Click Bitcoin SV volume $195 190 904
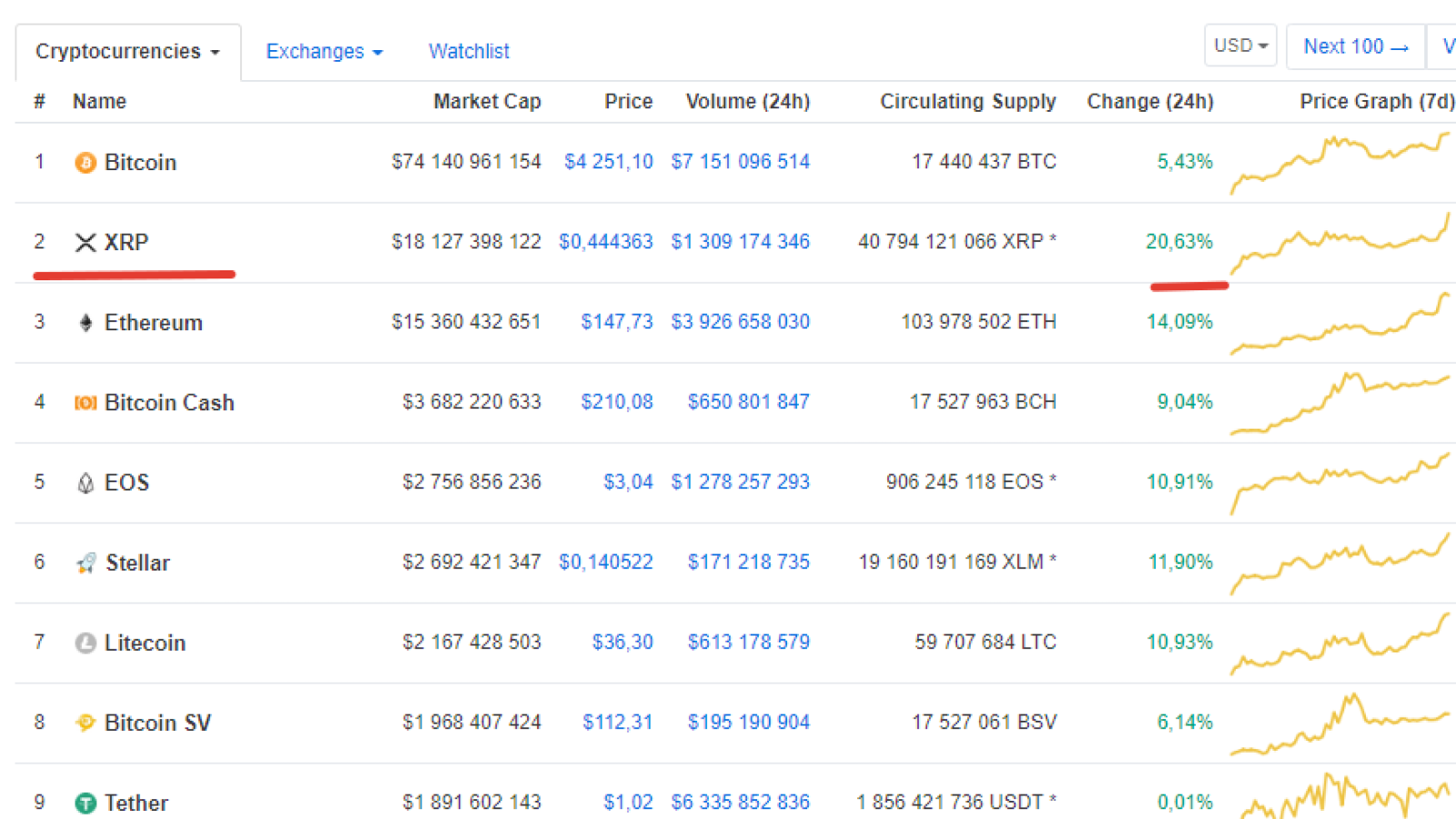Image resolution: width=1456 pixels, height=819 pixels. click(x=749, y=723)
